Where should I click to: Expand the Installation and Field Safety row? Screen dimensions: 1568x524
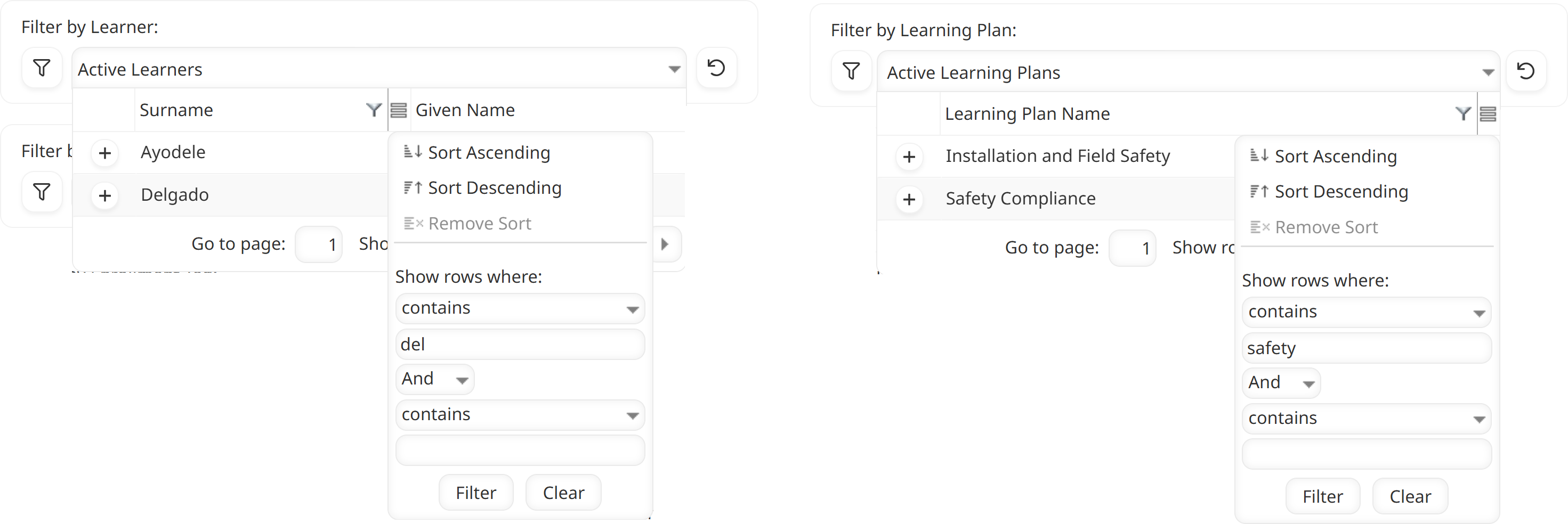click(x=909, y=157)
